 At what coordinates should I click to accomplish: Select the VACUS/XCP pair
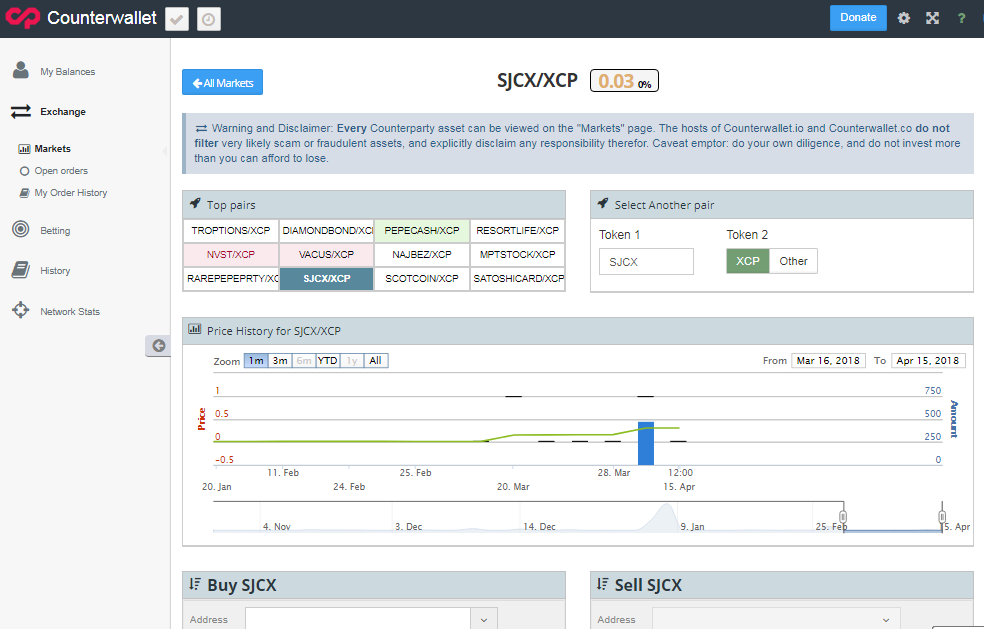pos(326,254)
